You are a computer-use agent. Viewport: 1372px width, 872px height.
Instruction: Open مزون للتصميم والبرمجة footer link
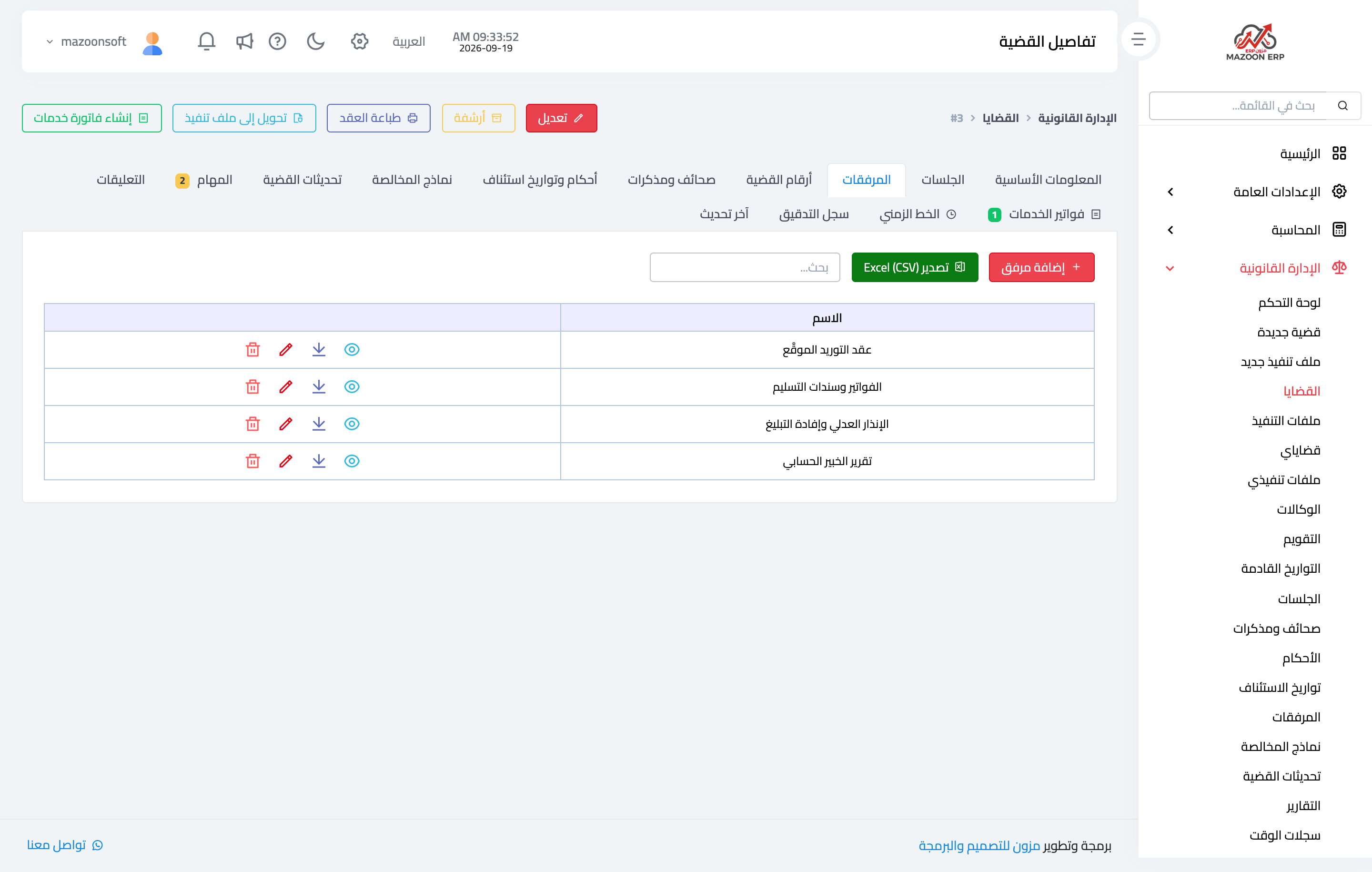point(979,845)
